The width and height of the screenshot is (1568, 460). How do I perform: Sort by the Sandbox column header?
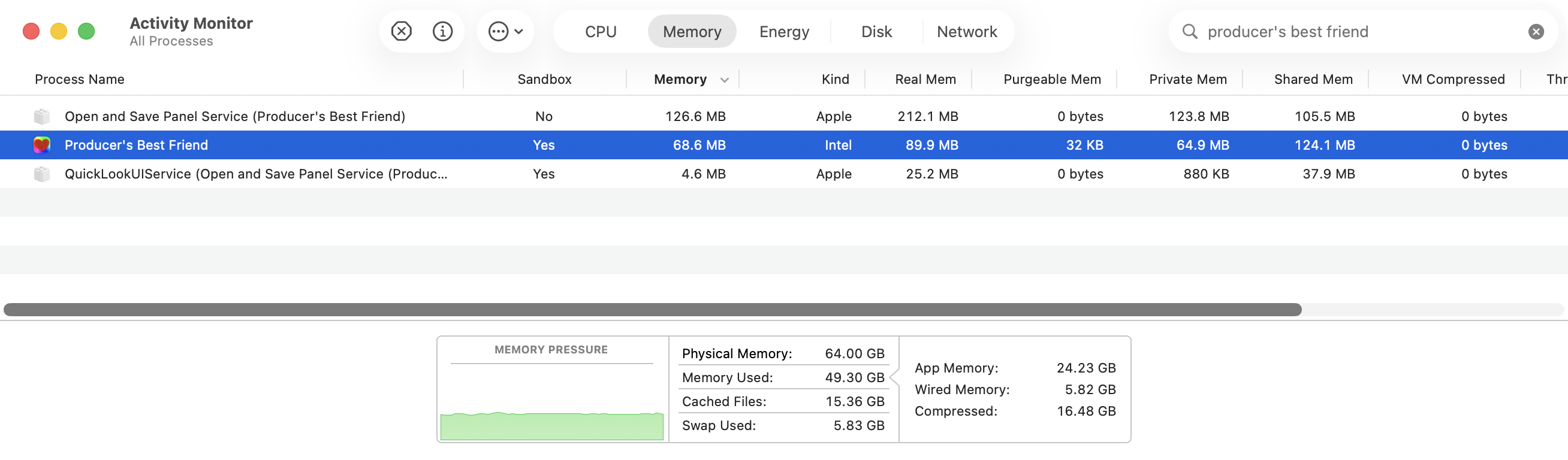click(x=544, y=80)
